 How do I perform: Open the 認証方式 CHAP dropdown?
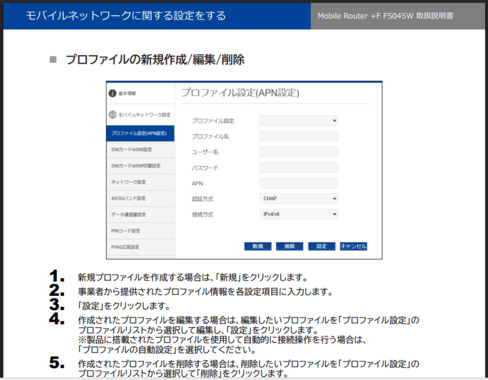(x=299, y=198)
